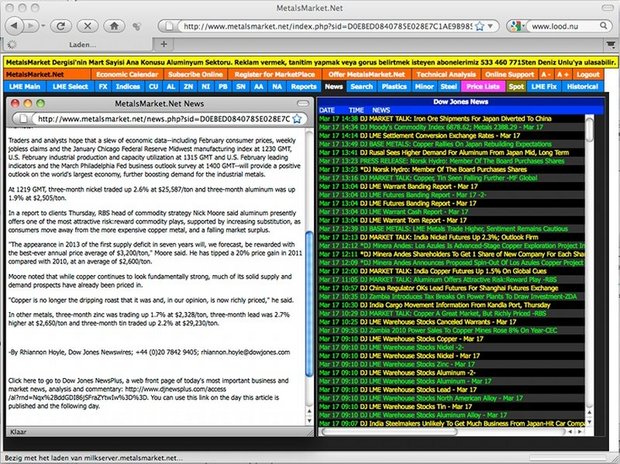620x464 pixels.
Task: Run the search with the magnifier icon
Action: pos(603,26)
